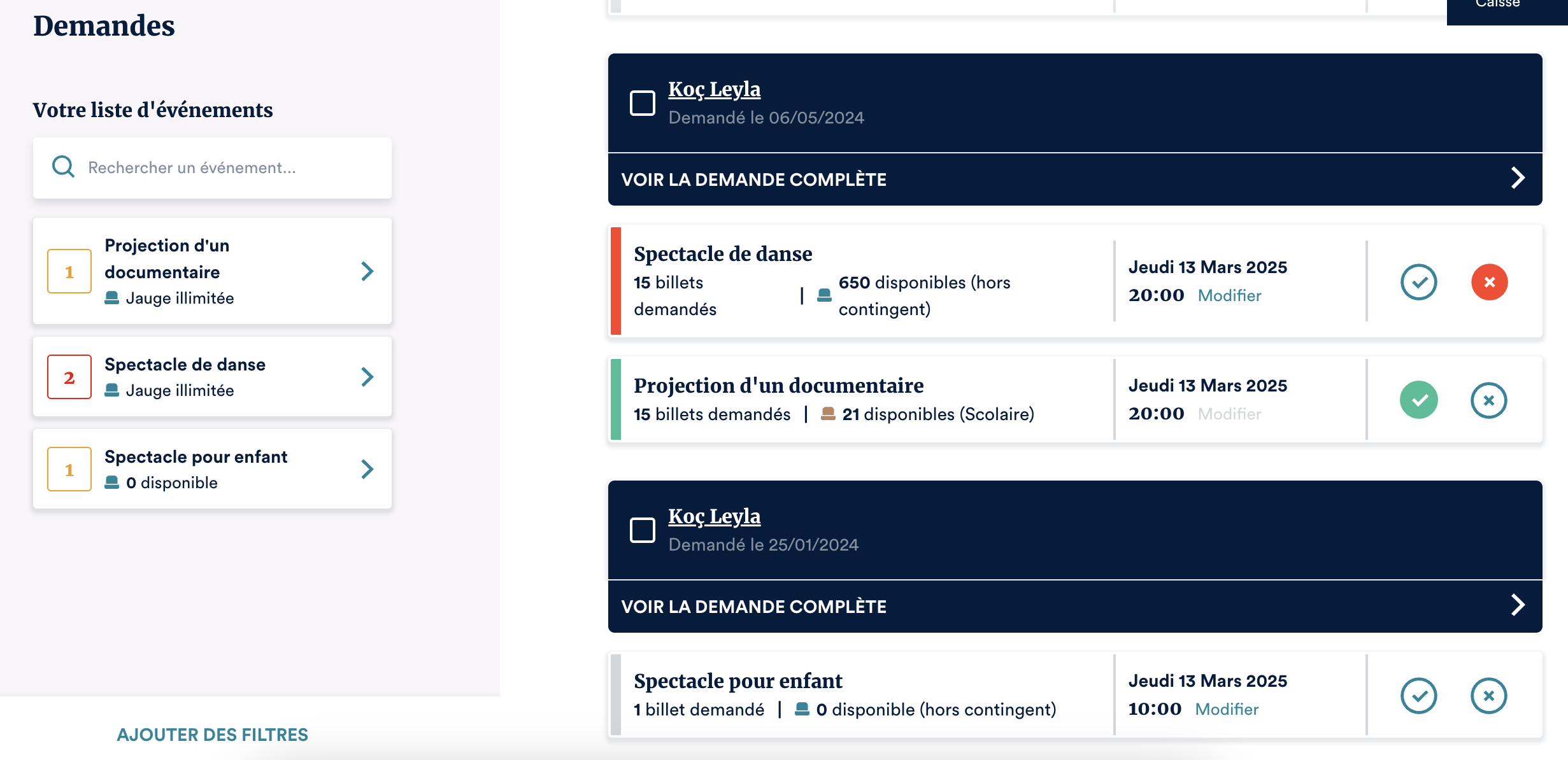Click the search magnifier icon
This screenshot has width=1568, height=760.
point(63,167)
